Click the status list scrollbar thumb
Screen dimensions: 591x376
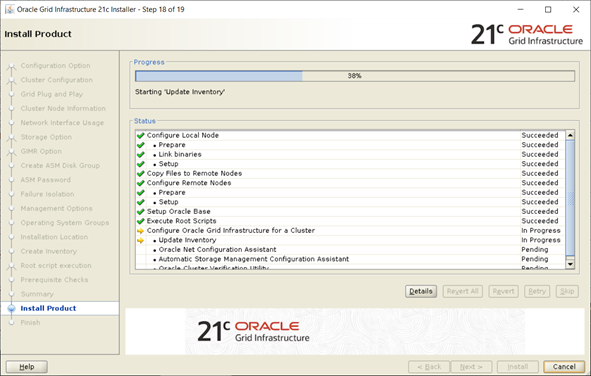point(570,199)
